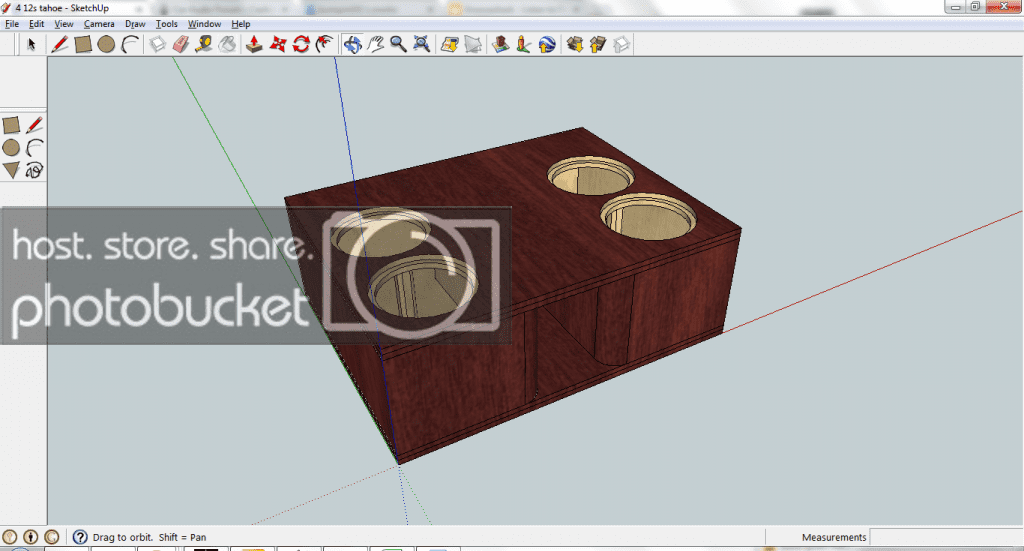The height and width of the screenshot is (551, 1024).
Task: Open the Edit menu
Action: [37, 24]
